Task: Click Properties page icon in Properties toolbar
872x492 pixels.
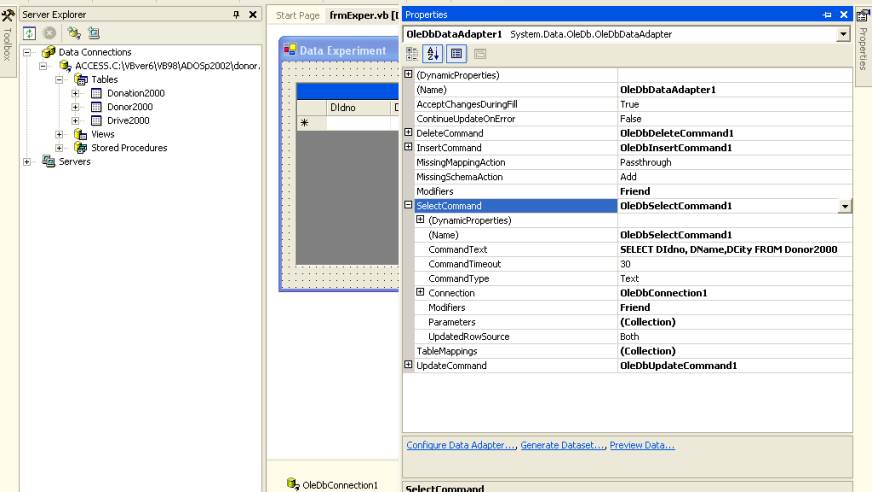Action: [x=457, y=54]
